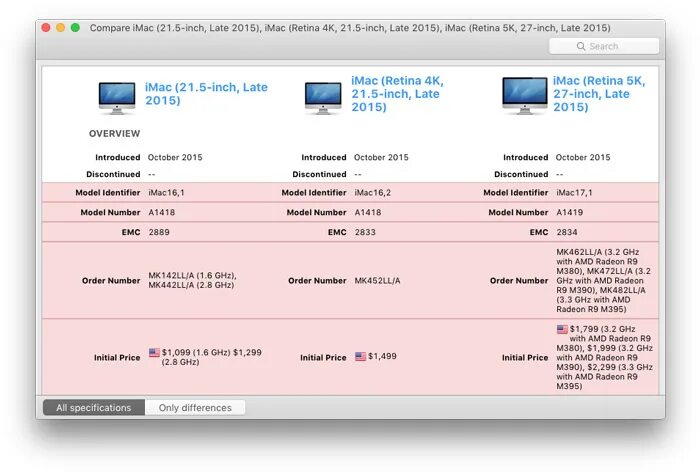Click the Order Number label for the 21.5-inch non-Retina iMac
Viewport: 700px width, 473px height.
[111, 281]
